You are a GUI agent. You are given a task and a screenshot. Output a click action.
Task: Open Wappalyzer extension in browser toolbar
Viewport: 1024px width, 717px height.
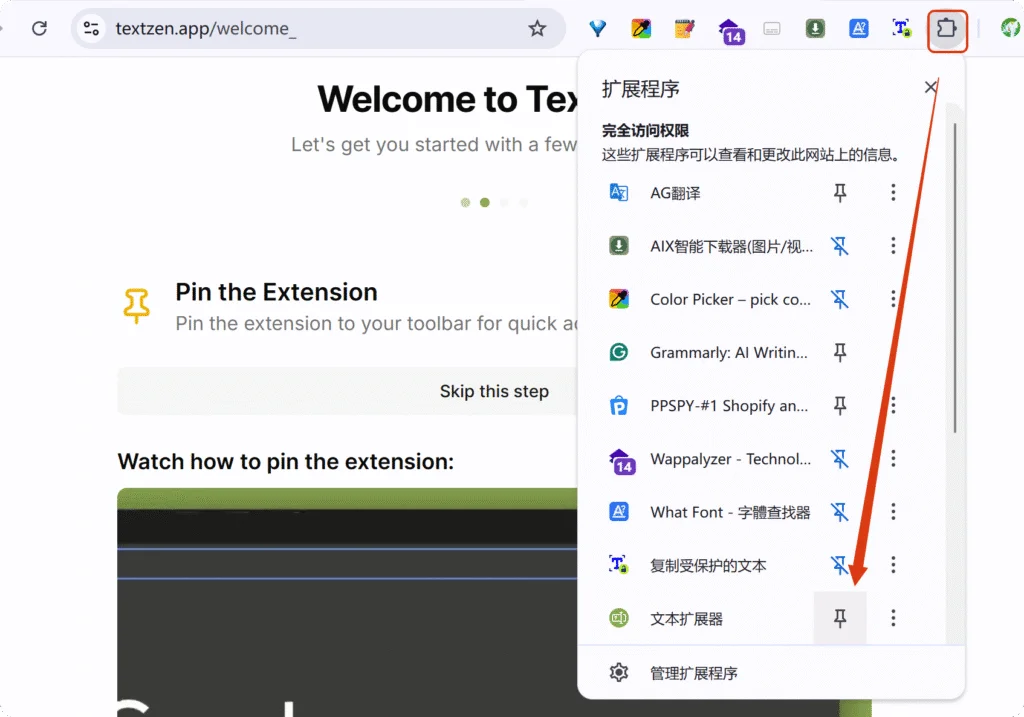click(x=732, y=30)
